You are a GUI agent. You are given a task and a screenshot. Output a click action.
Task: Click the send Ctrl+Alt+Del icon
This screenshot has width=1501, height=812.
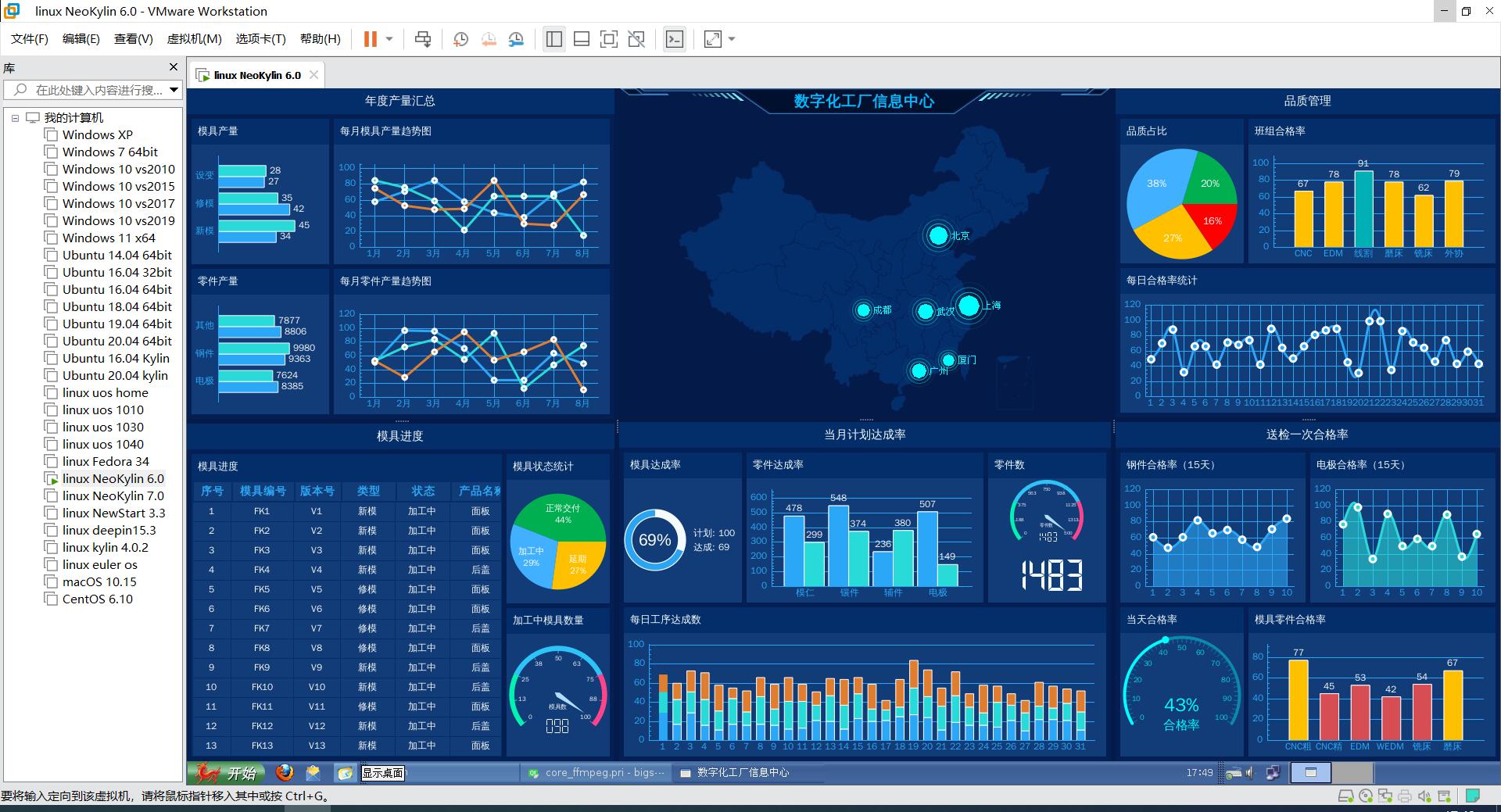423,39
